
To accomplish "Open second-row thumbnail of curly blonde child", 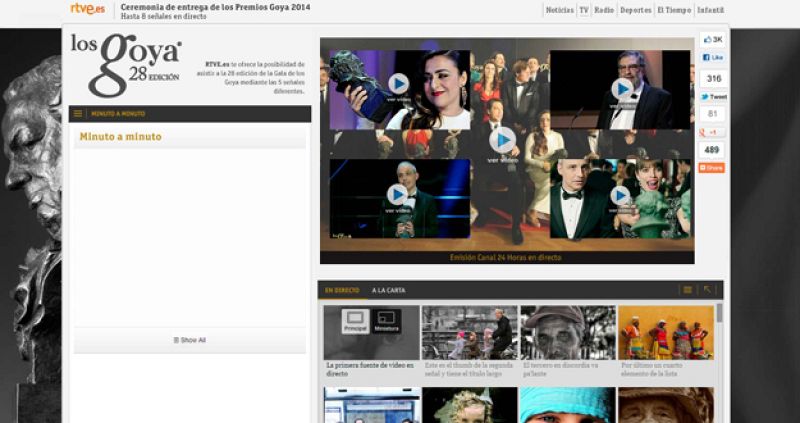I will point(470,405).
